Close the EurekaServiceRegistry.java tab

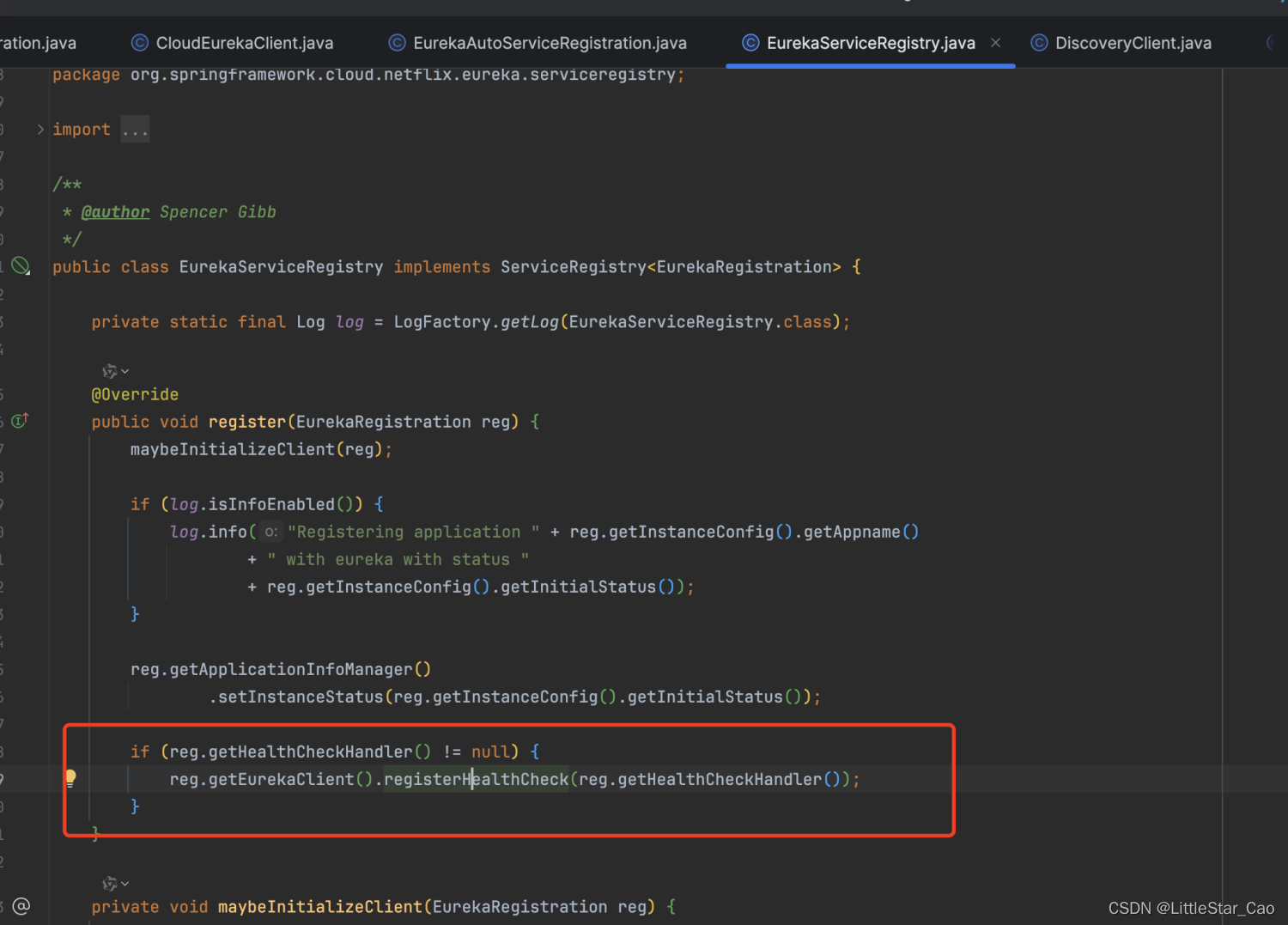pos(996,42)
